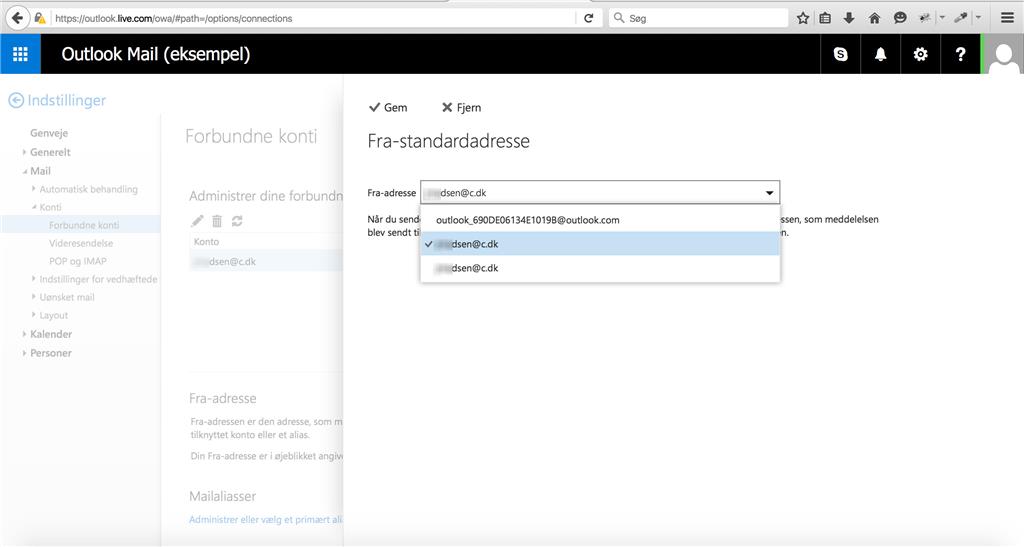Click the Forbundne konti heading

pyautogui.click(x=251, y=136)
